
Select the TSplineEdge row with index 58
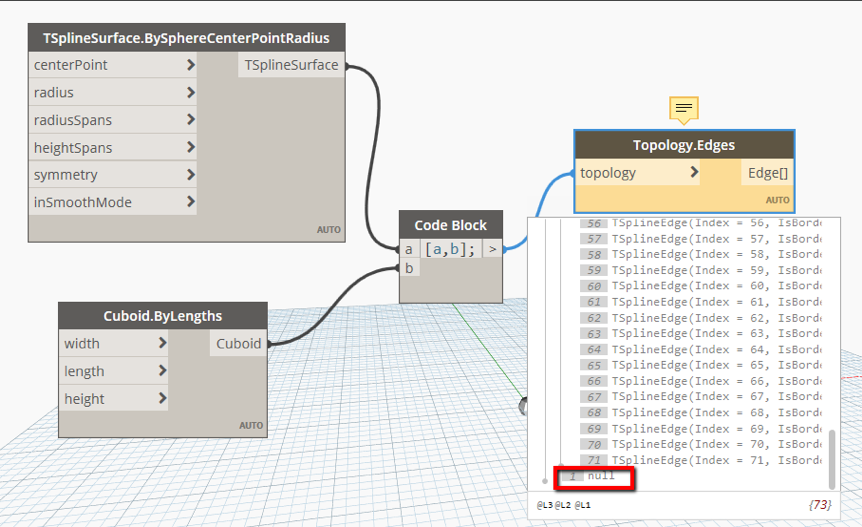[x=701, y=254]
